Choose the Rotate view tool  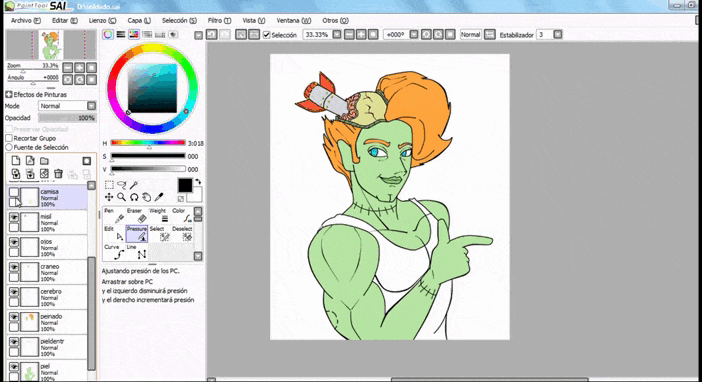pyautogui.click(x=133, y=197)
